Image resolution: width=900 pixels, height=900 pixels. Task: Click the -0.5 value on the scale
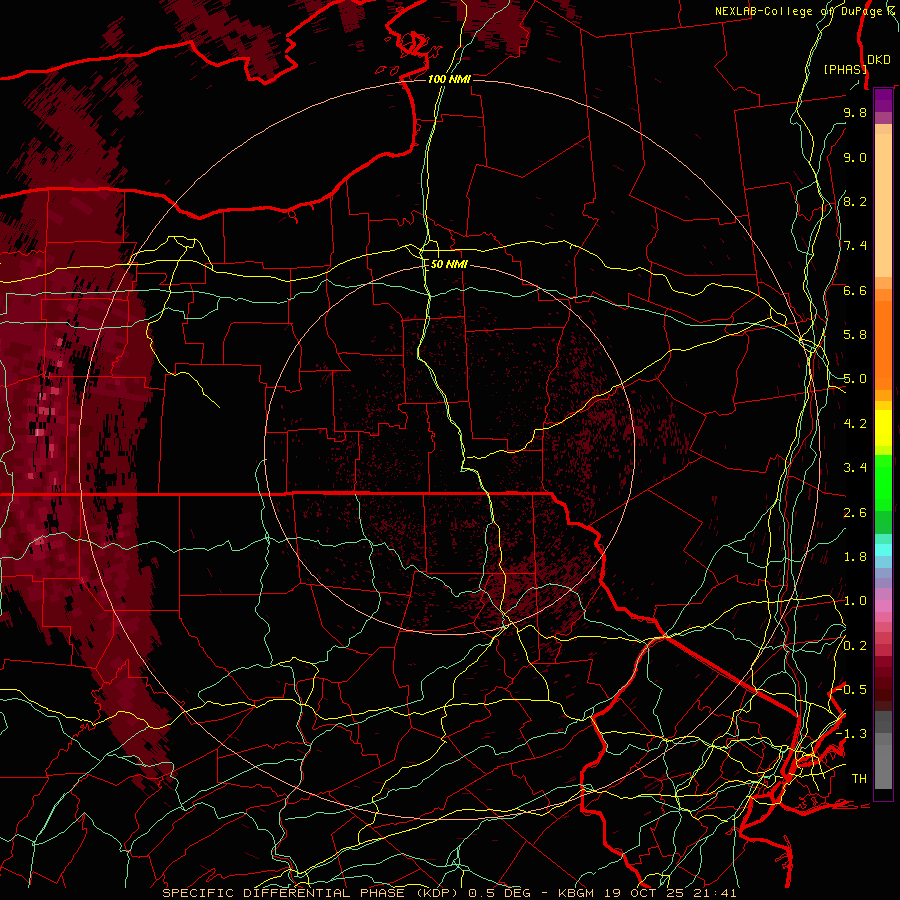[851, 690]
